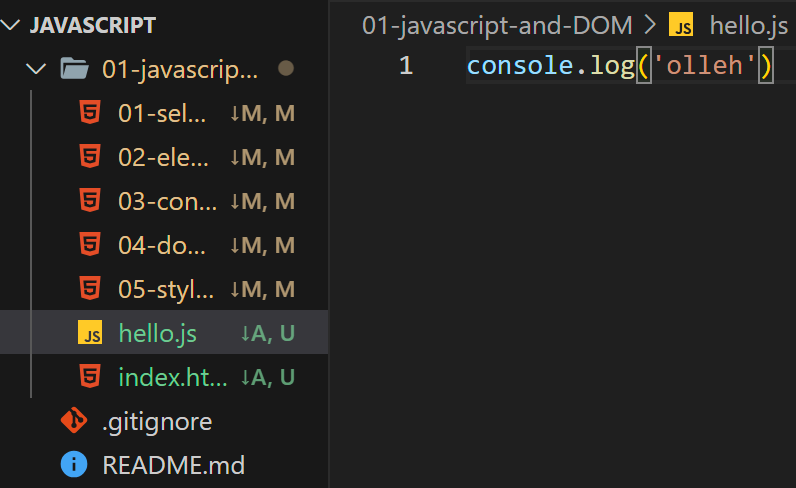The image size is (796, 488).
Task: Click the ↓M, M status on 02-ele...
Action: pos(262,157)
